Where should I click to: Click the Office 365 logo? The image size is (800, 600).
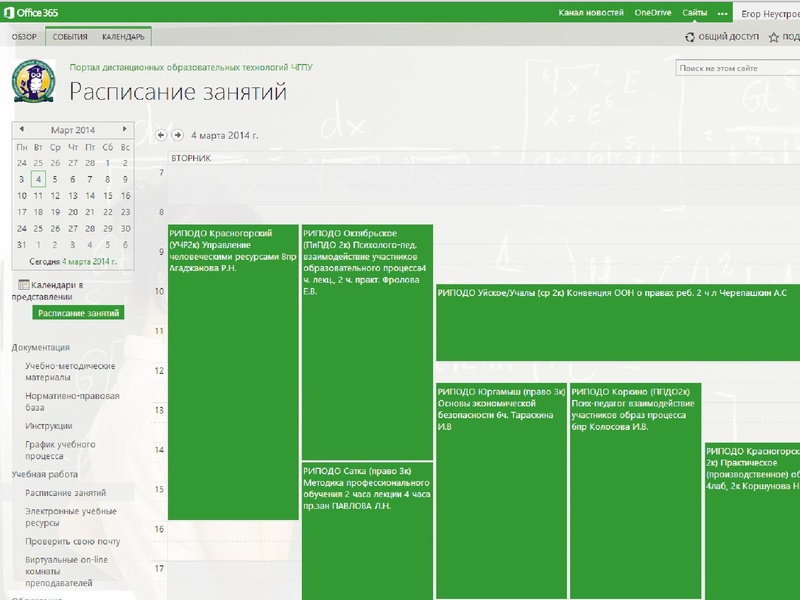coord(29,12)
